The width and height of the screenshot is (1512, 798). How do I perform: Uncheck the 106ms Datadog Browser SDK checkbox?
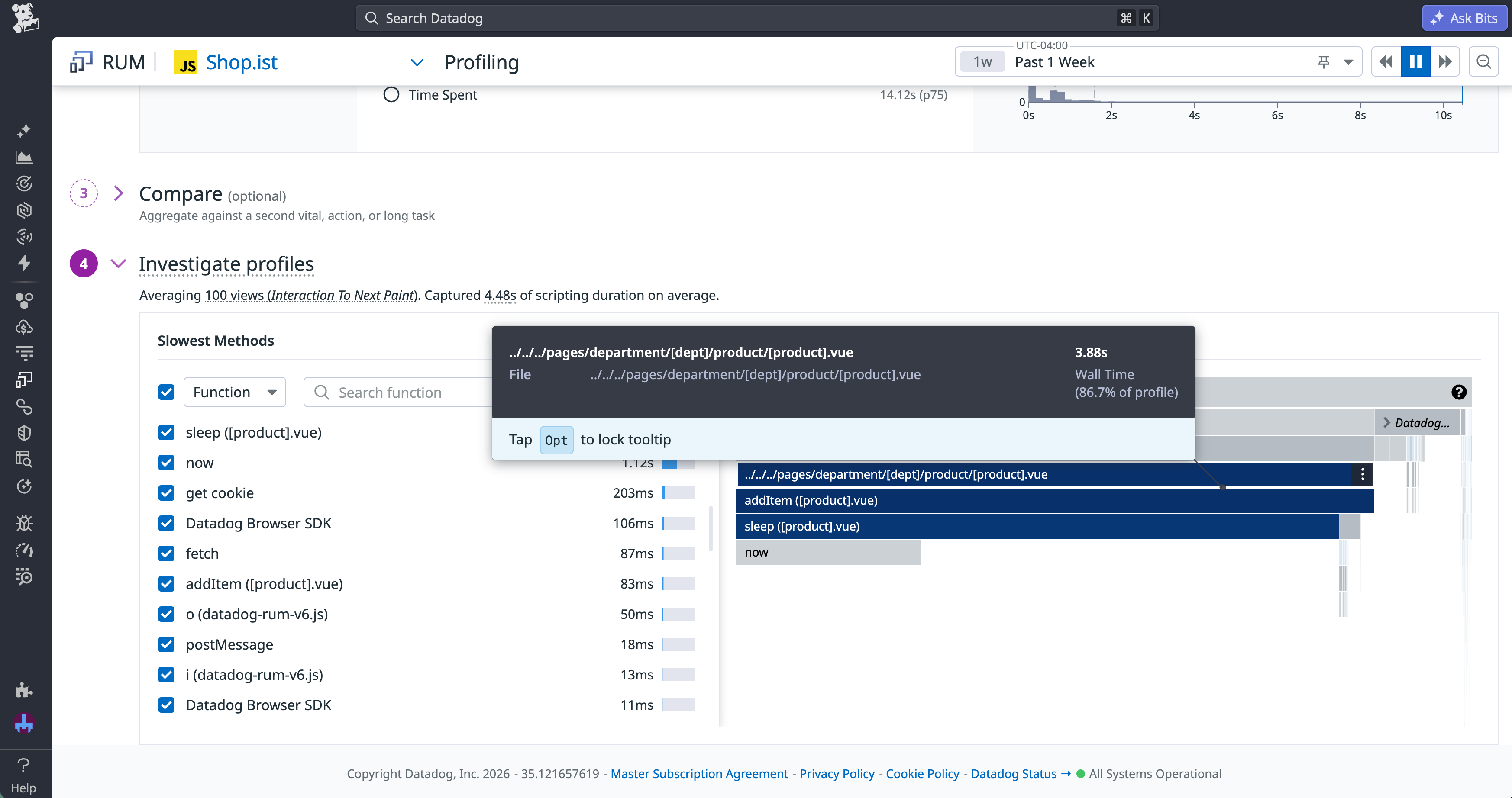pyautogui.click(x=166, y=523)
